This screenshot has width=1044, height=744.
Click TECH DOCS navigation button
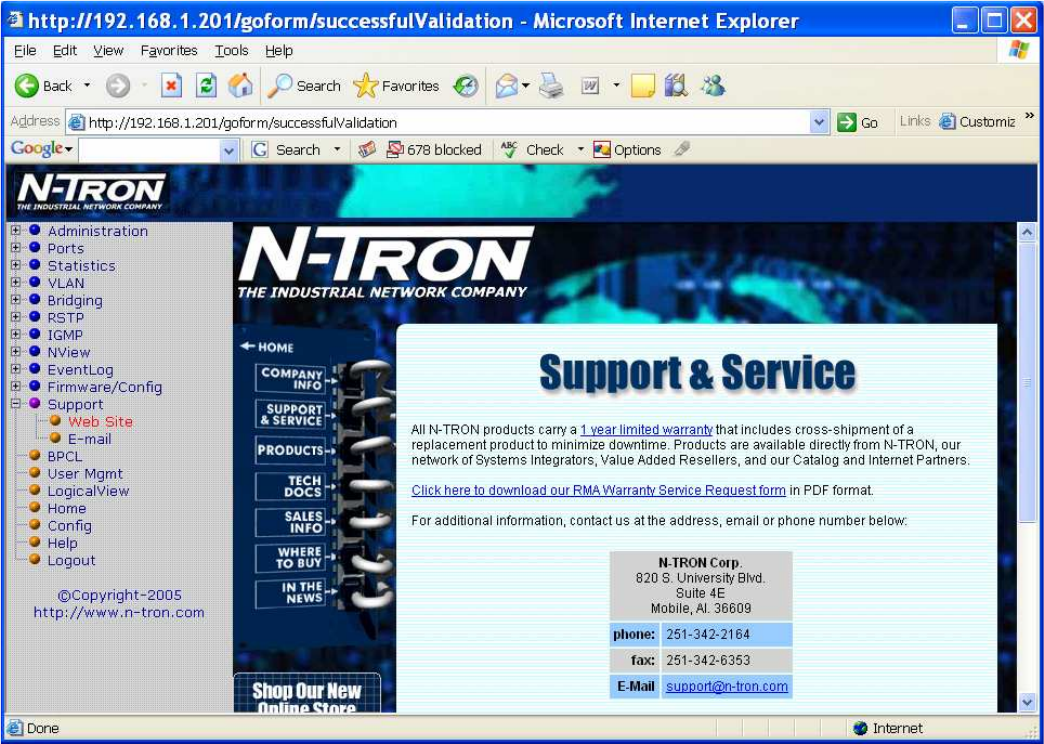291,486
